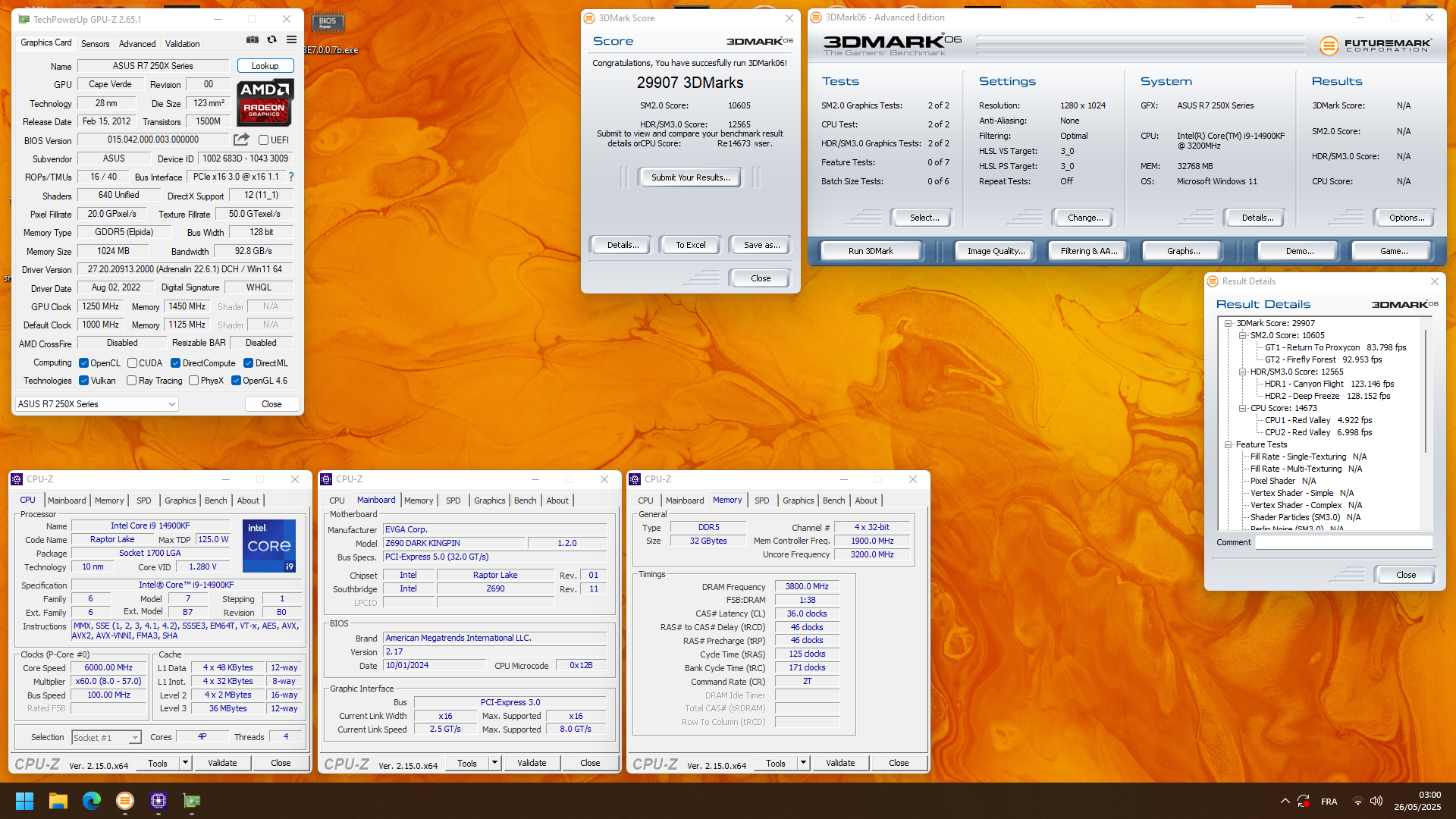1456x819 pixels.
Task: Toggle the CUDA checkbox
Action: [132, 363]
